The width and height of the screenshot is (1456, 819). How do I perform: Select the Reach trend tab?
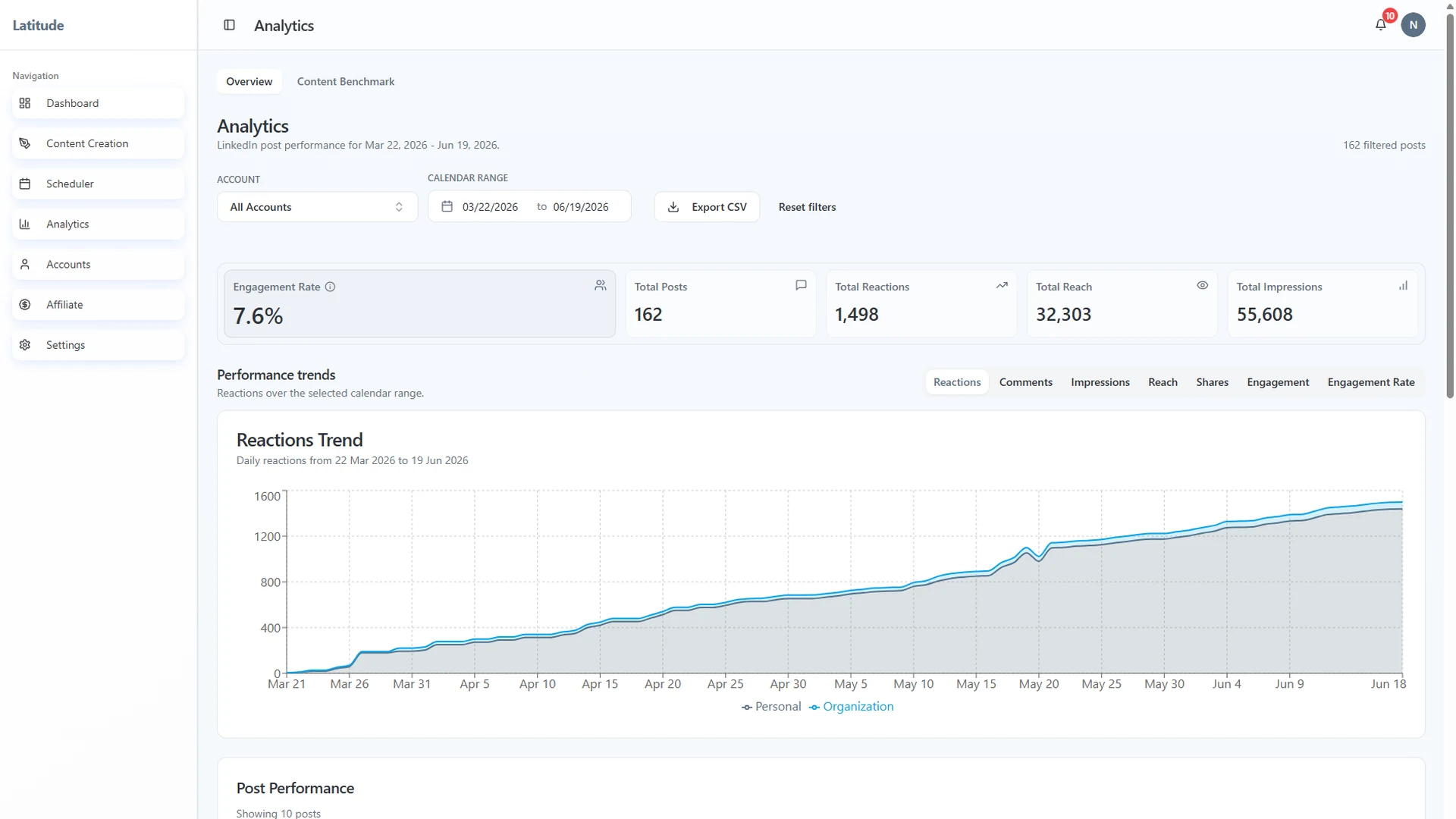[1163, 381]
